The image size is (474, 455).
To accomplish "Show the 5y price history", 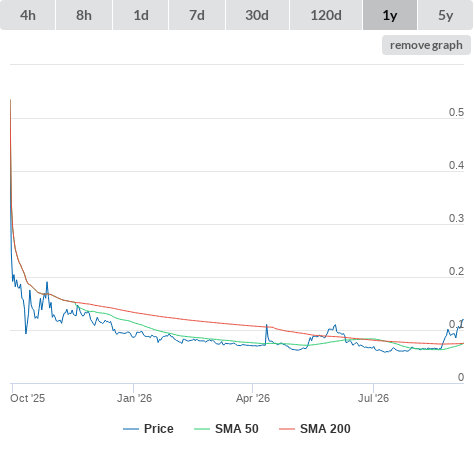I will pos(445,15).
